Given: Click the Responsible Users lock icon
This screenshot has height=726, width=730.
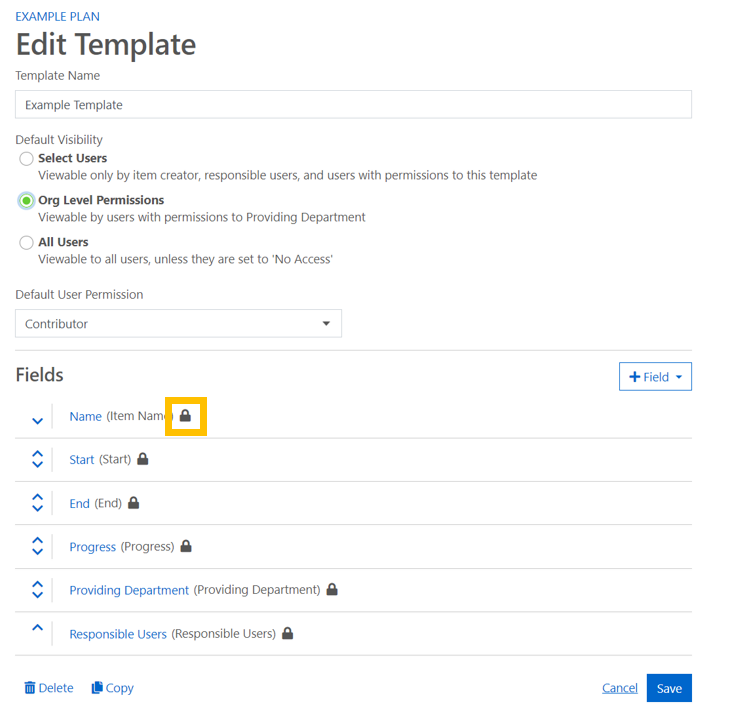Looking at the screenshot, I should click(x=288, y=633).
